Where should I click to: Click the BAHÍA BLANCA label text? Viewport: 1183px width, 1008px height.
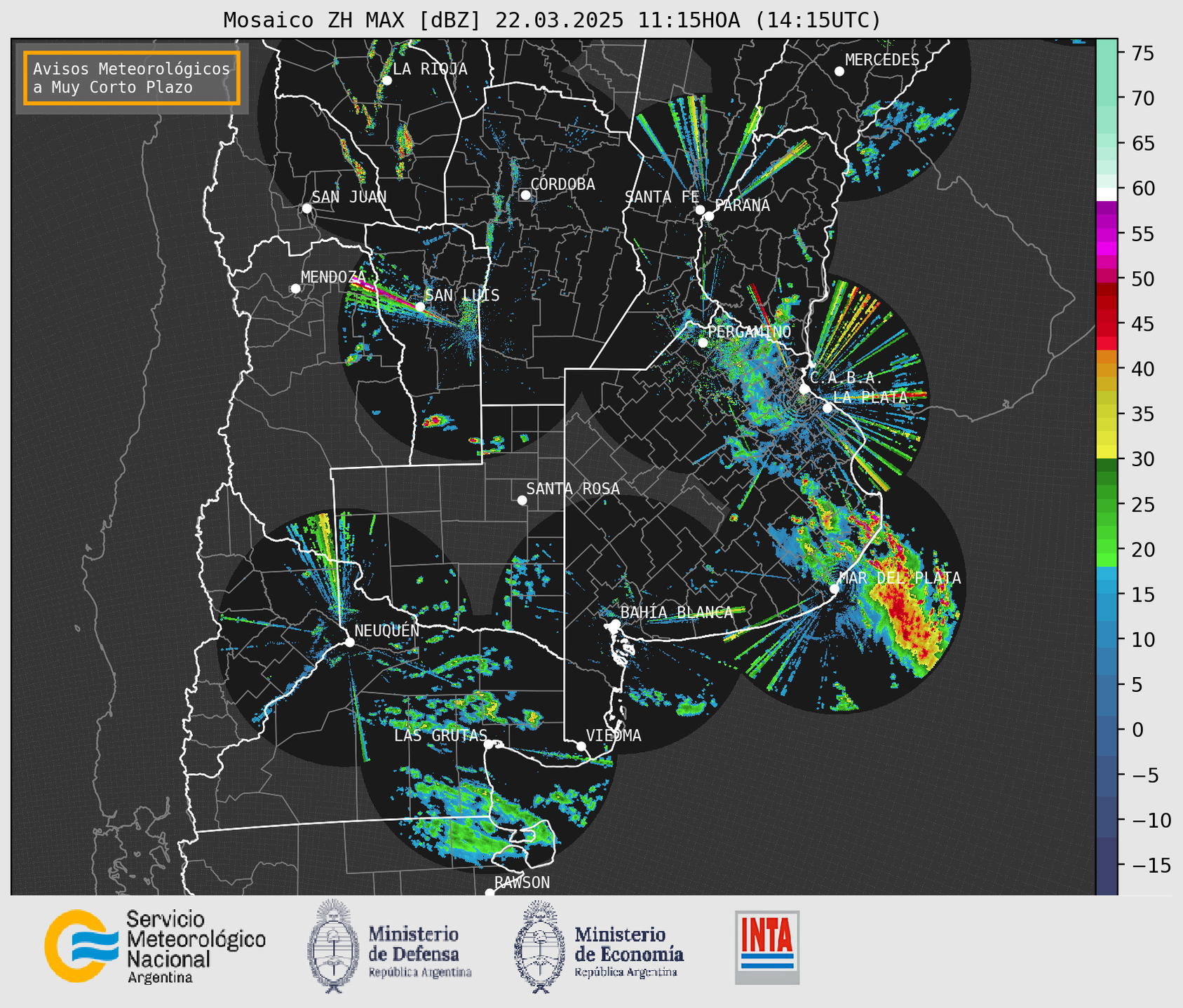coord(677,613)
